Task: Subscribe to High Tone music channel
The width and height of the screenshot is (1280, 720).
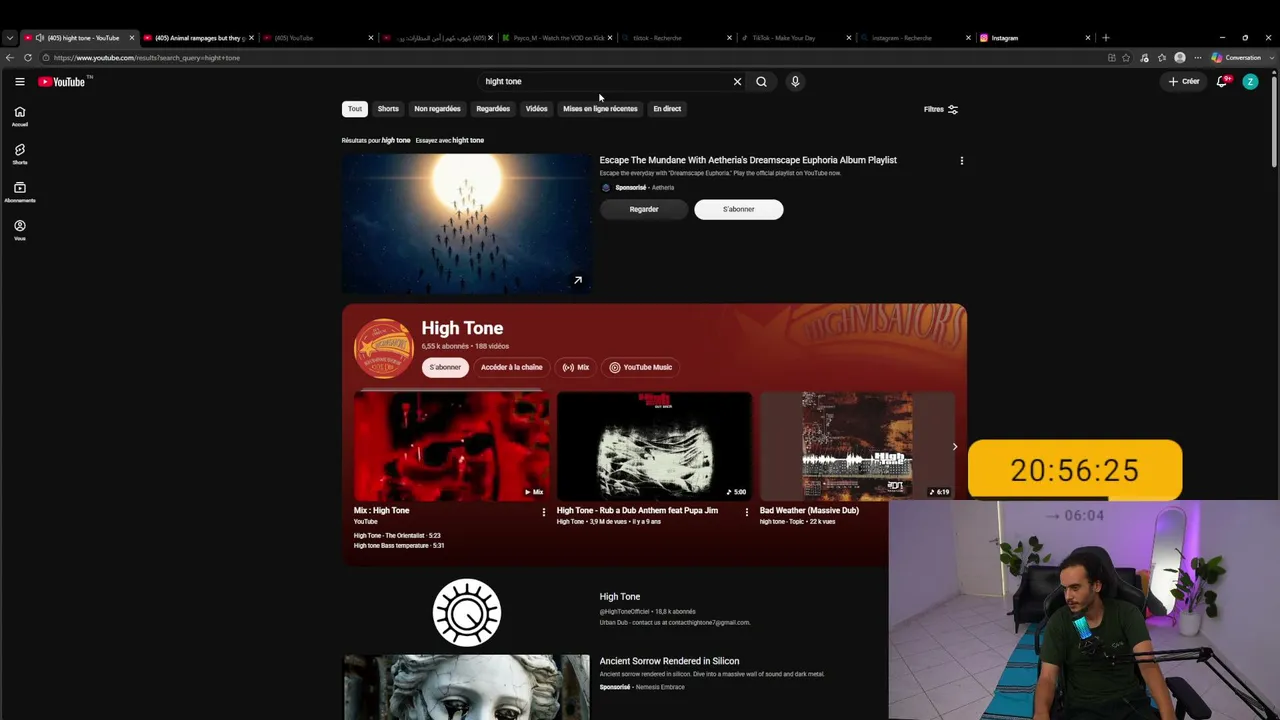Action: coord(445,367)
